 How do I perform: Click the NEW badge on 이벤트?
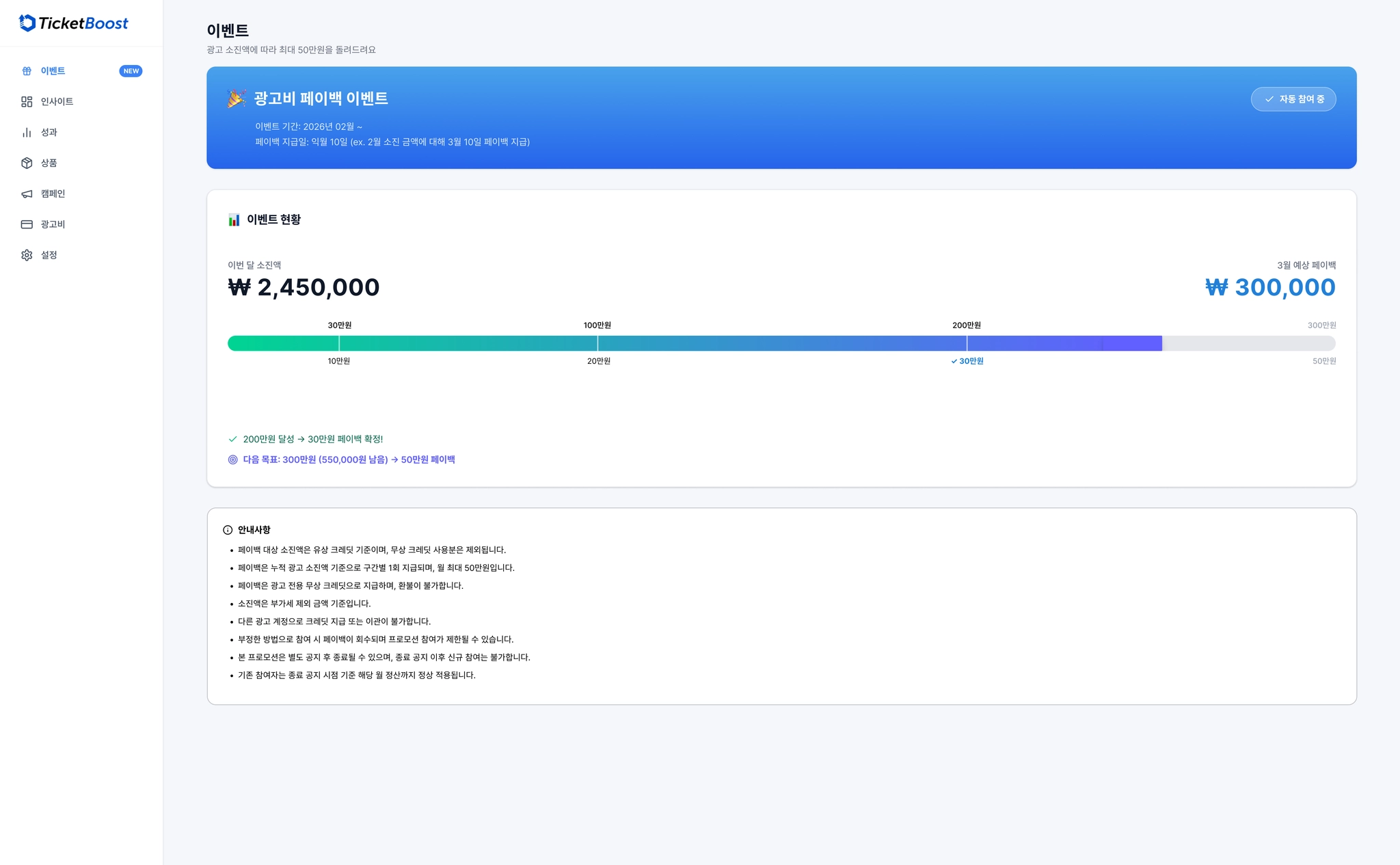pyautogui.click(x=131, y=71)
